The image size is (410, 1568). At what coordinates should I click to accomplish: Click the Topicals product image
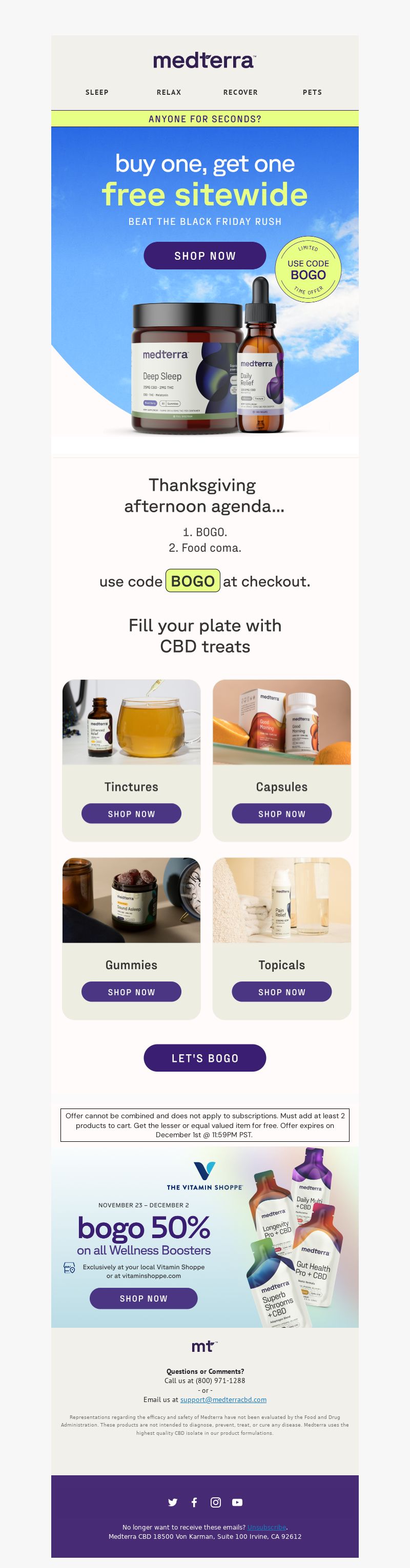click(x=281, y=900)
